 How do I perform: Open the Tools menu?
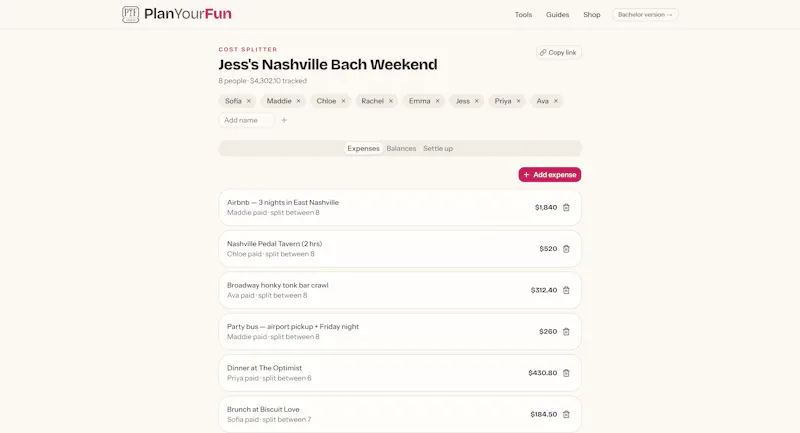(523, 15)
